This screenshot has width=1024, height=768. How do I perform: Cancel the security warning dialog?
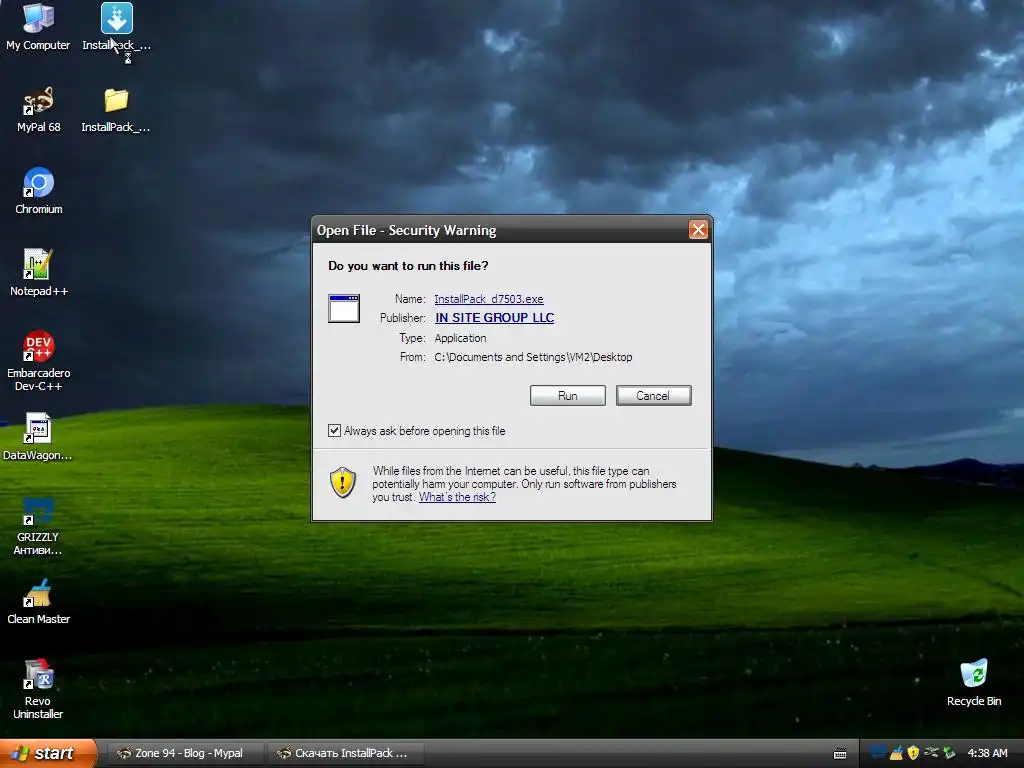tap(653, 396)
